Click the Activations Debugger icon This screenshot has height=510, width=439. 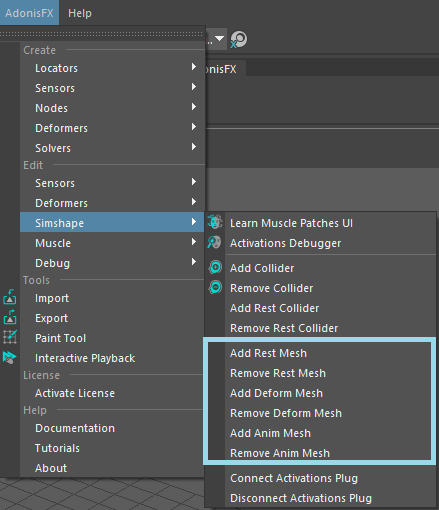[214, 242]
